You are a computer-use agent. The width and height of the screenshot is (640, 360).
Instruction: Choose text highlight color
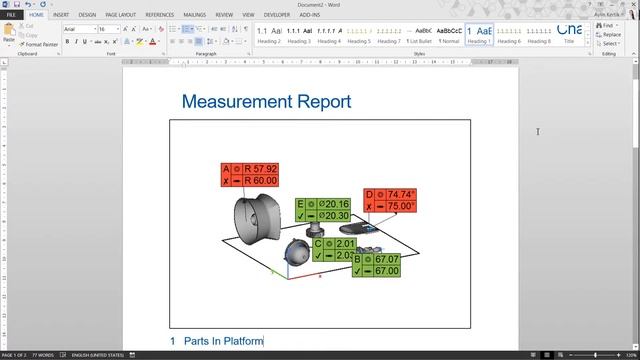140,42
